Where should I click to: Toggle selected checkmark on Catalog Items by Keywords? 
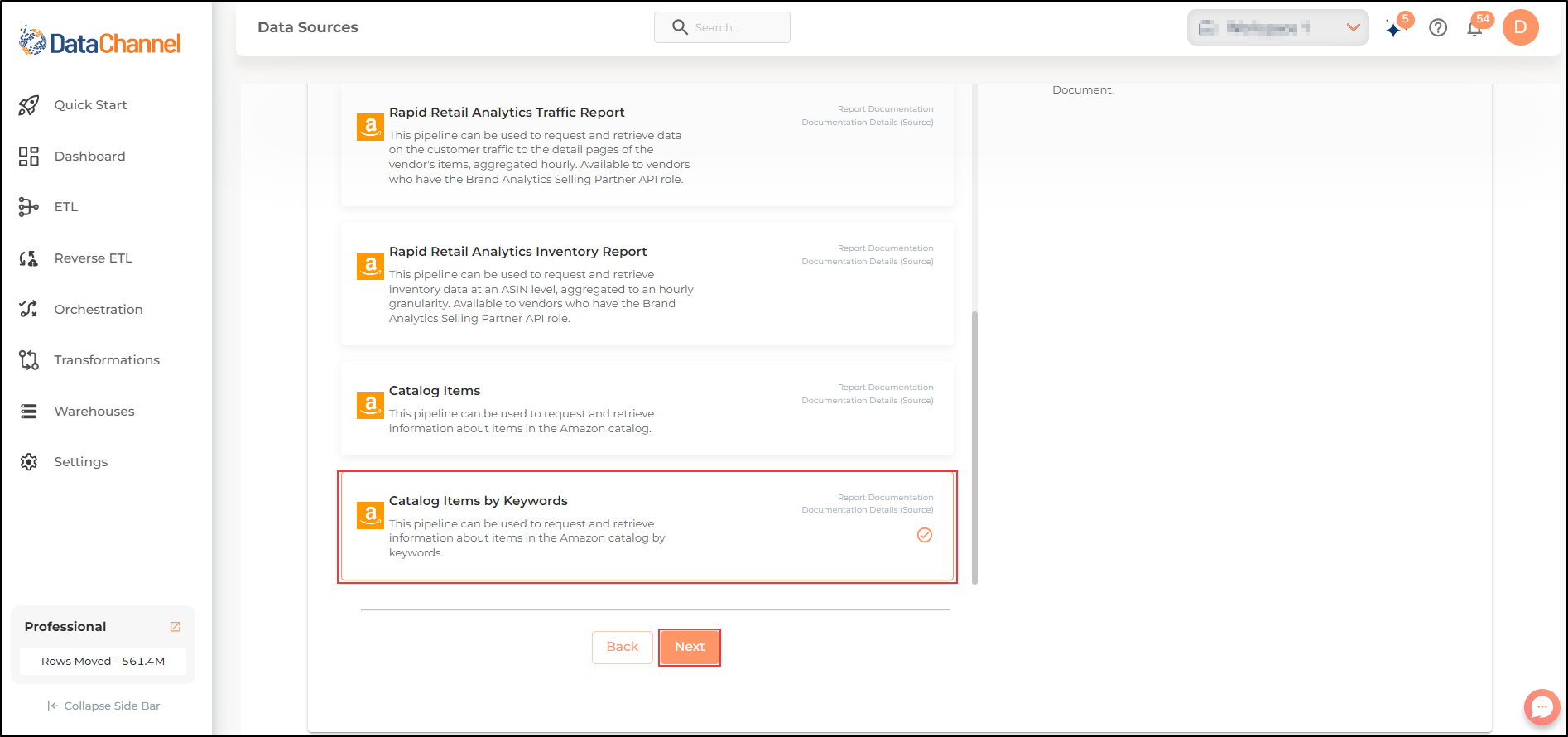pos(925,535)
